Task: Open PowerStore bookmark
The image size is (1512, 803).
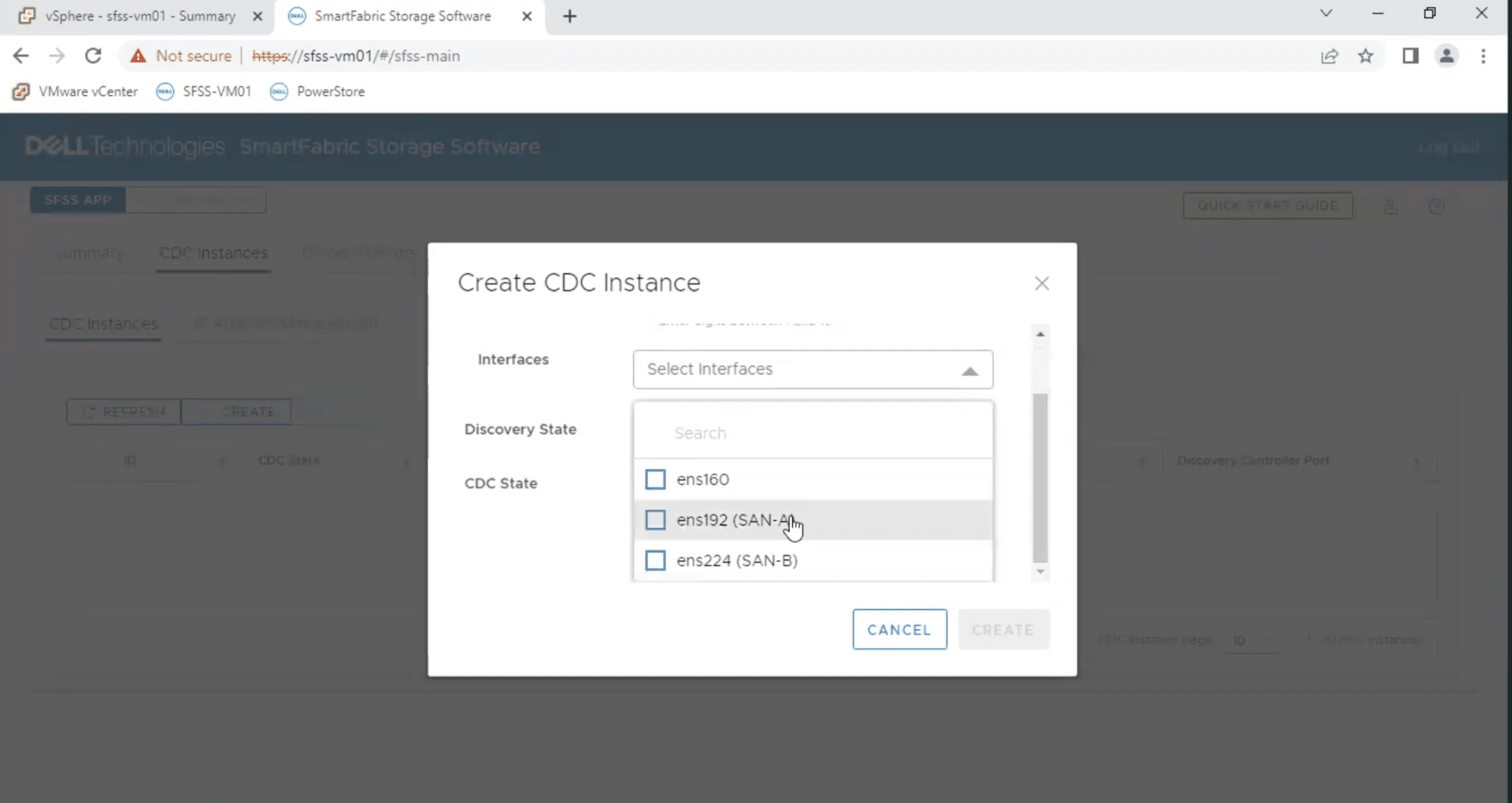Action: pos(318,91)
